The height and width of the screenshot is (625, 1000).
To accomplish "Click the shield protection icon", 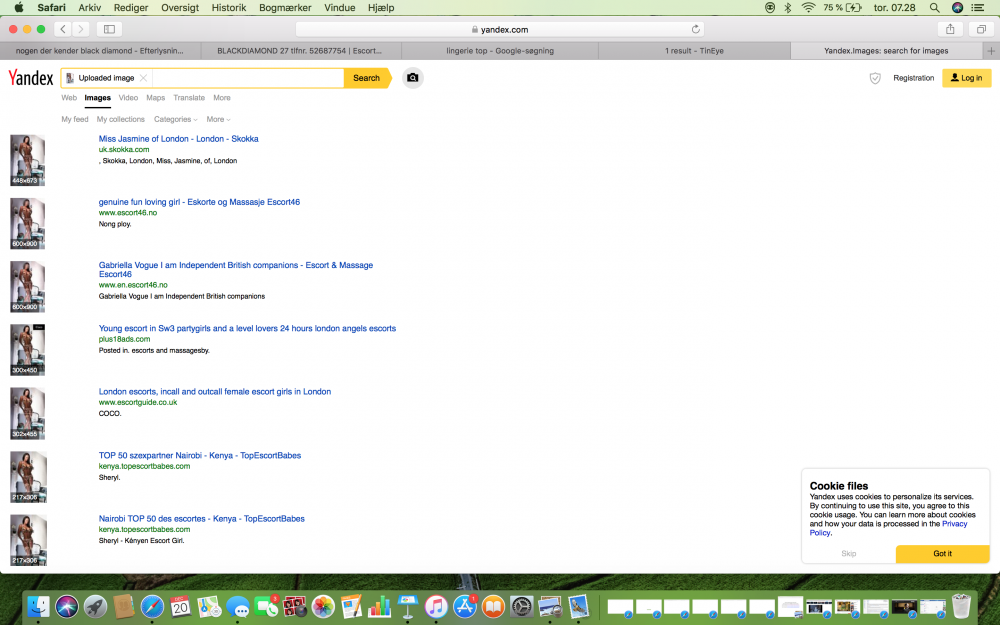I will pyautogui.click(x=875, y=78).
